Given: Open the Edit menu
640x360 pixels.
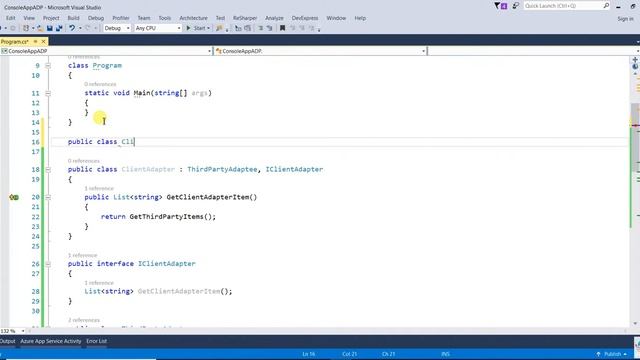Looking at the screenshot, I should click(x=11, y=18).
